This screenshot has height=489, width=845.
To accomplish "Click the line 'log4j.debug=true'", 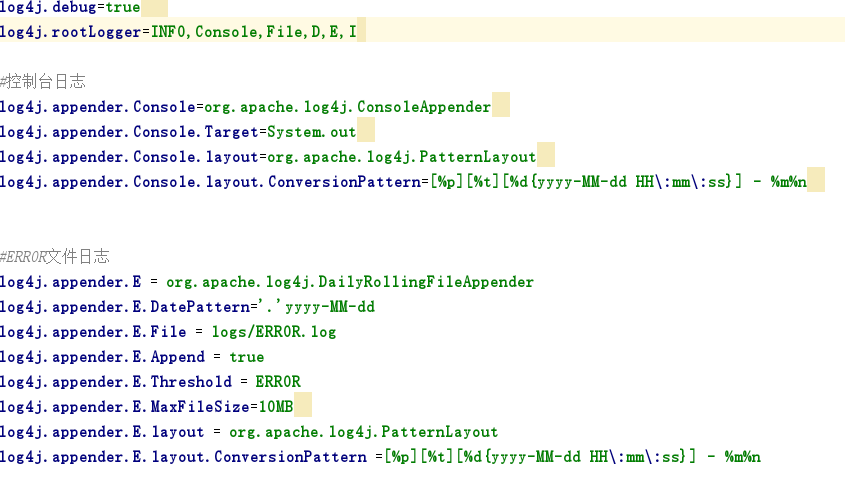I will pyautogui.click(x=70, y=8).
